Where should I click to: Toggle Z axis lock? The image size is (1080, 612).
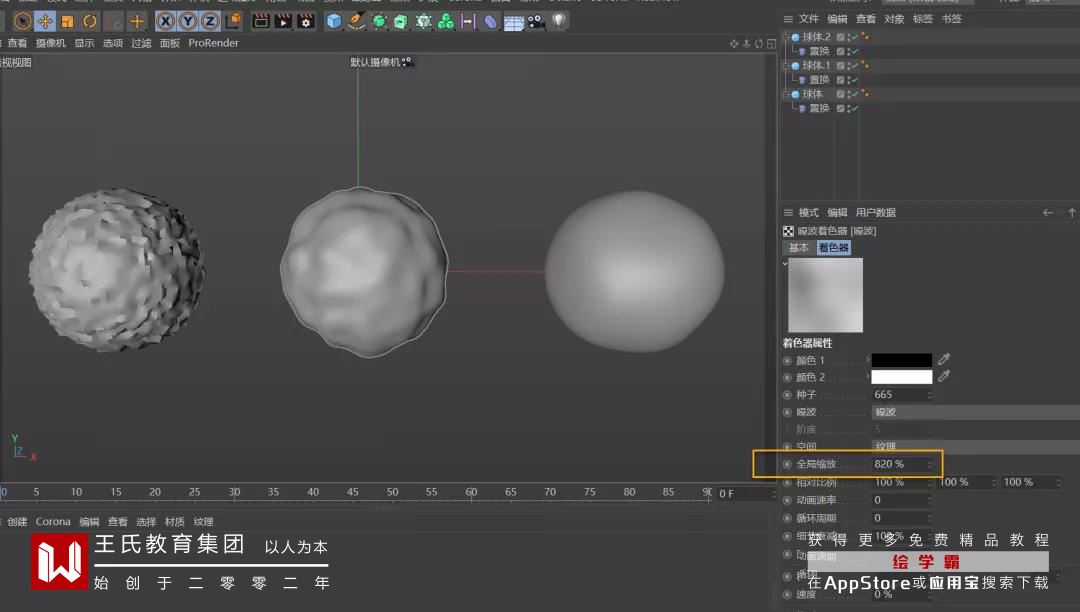pyautogui.click(x=209, y=21)
